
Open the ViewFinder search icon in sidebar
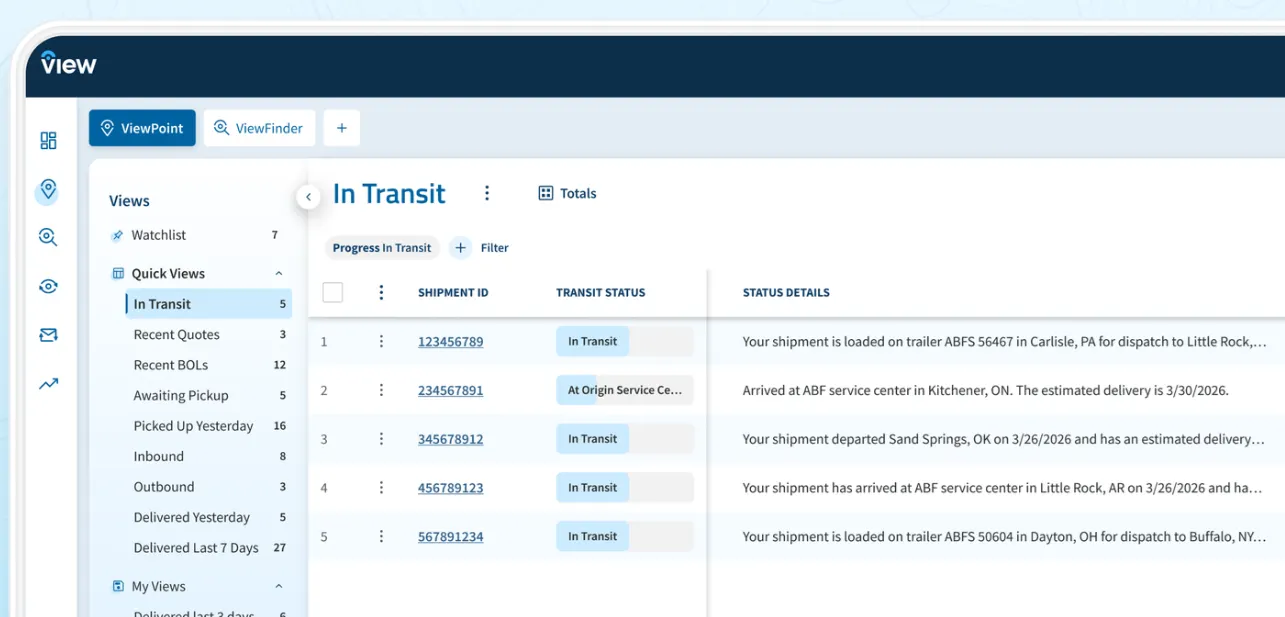click(48, 237)
